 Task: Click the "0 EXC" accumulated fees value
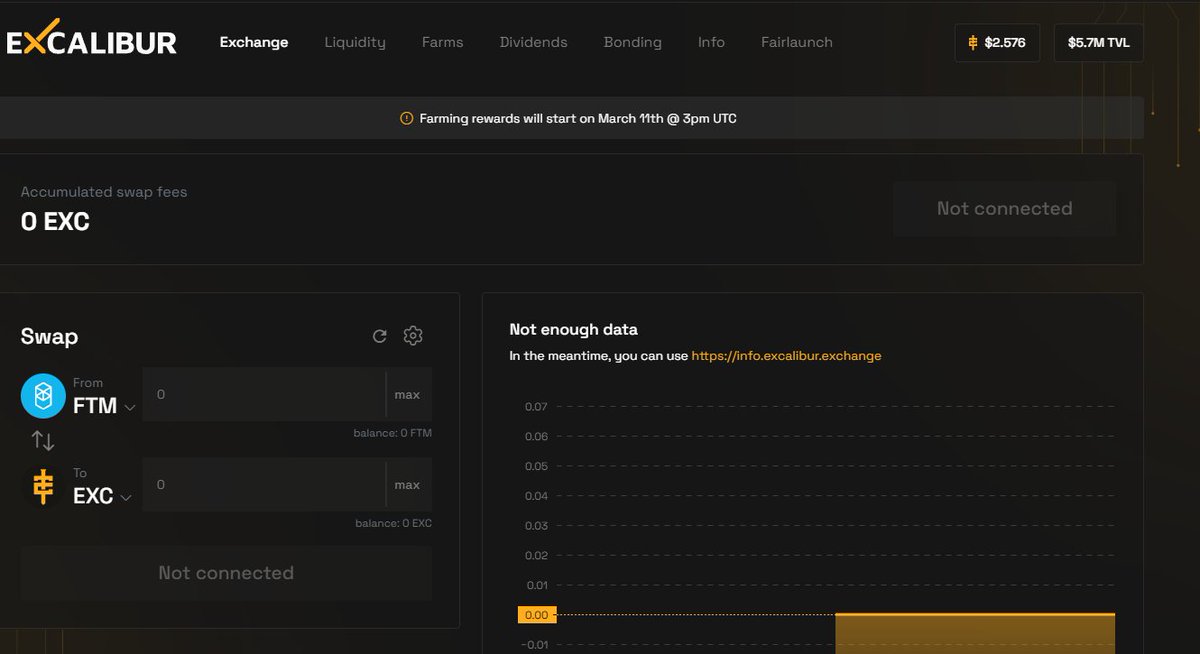(55, 222)
